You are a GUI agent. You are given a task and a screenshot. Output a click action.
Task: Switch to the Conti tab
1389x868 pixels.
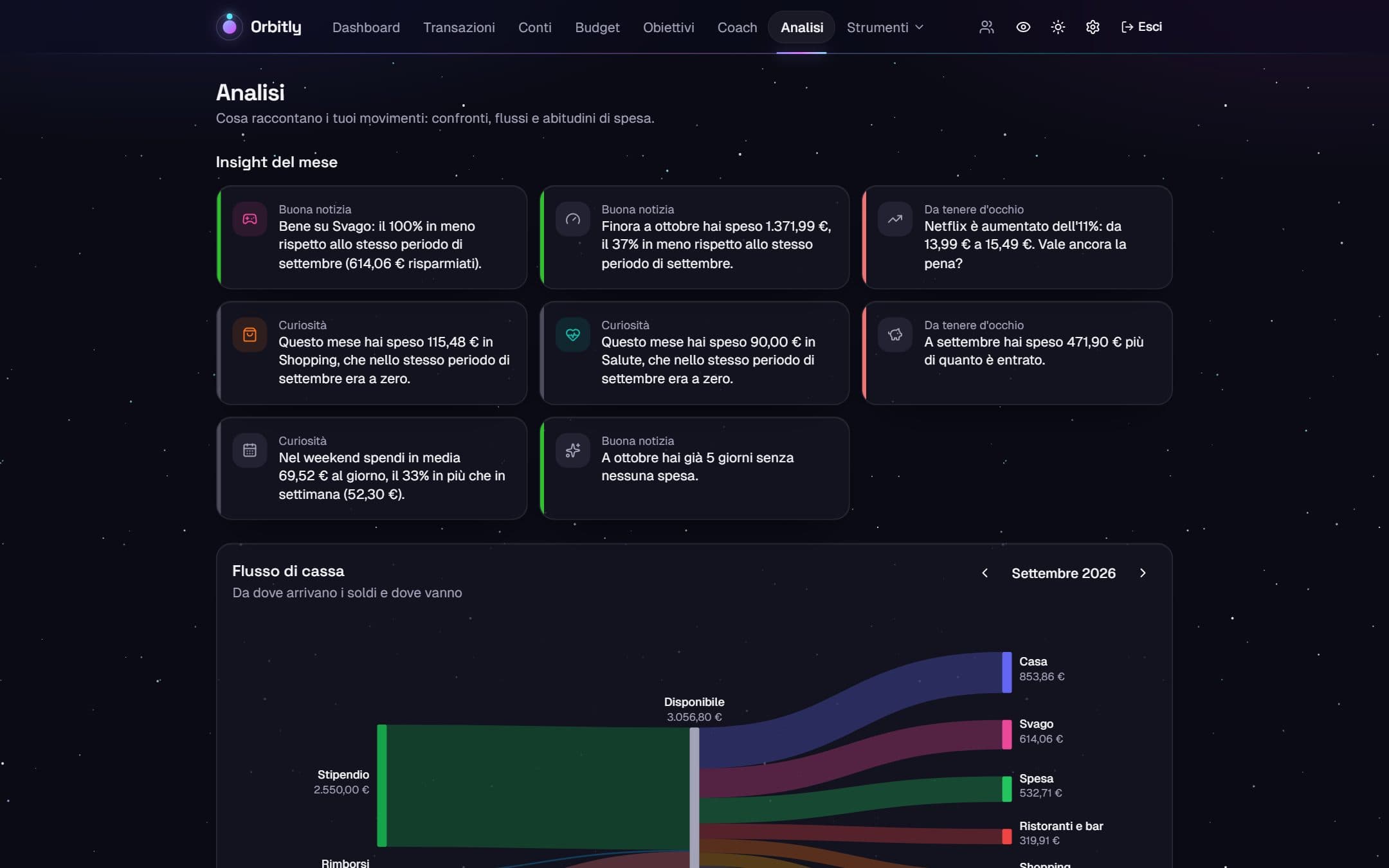(535, 27)
